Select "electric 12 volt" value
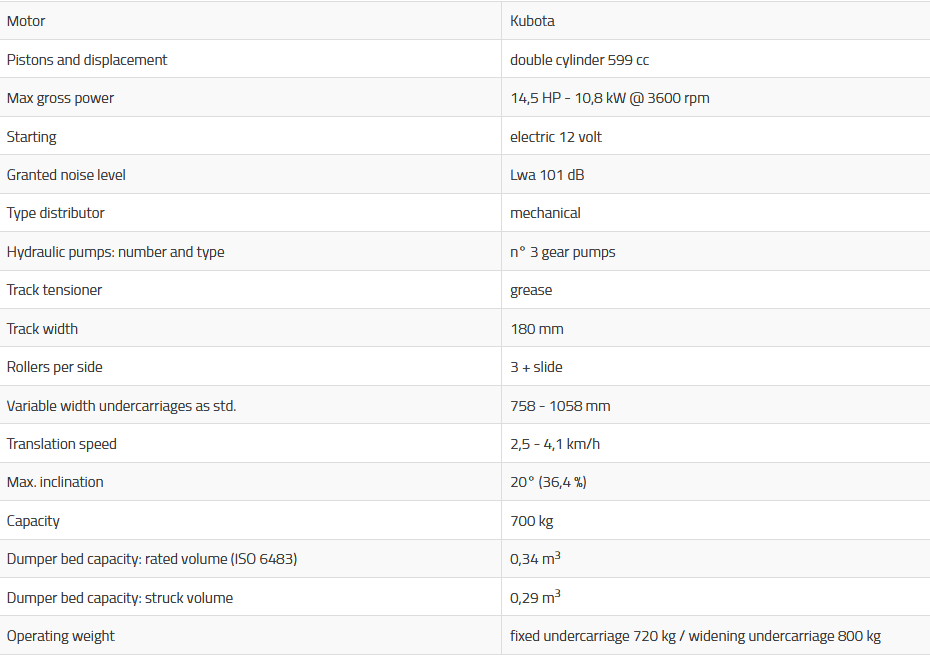Viewport: 930px width, 655px height. pos(556,137)
